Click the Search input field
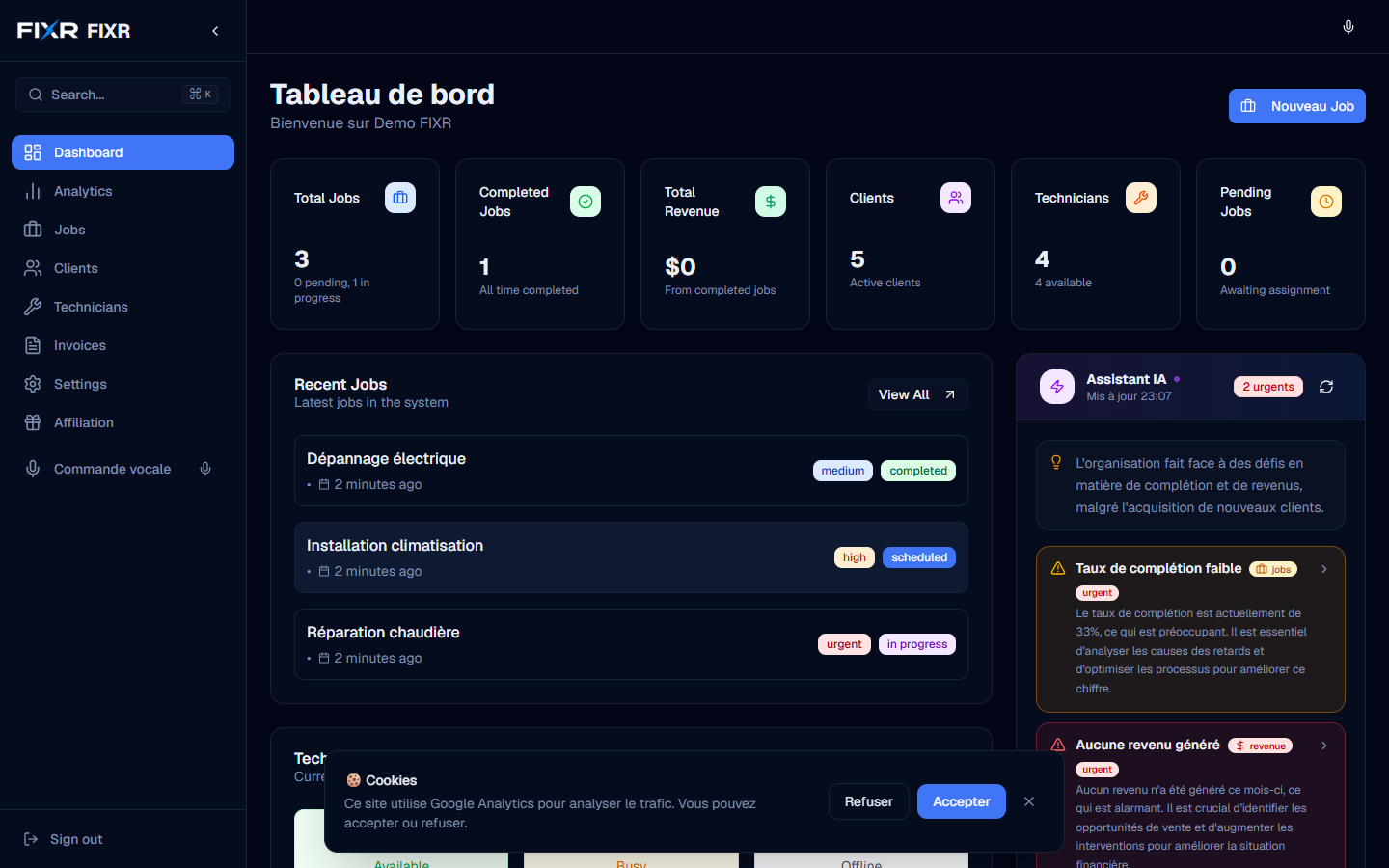Viewport: 1389px width, 868px height. [123, 95]
